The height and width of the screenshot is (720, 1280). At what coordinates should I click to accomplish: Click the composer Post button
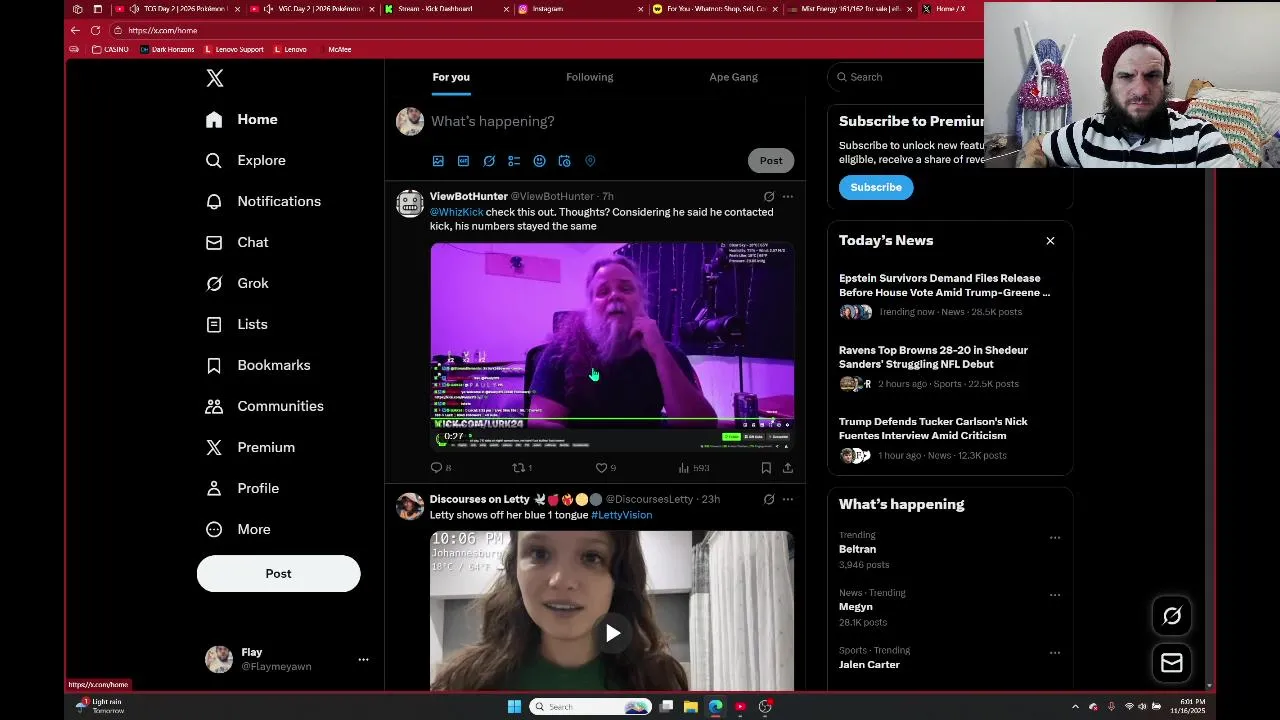point(771,160)
